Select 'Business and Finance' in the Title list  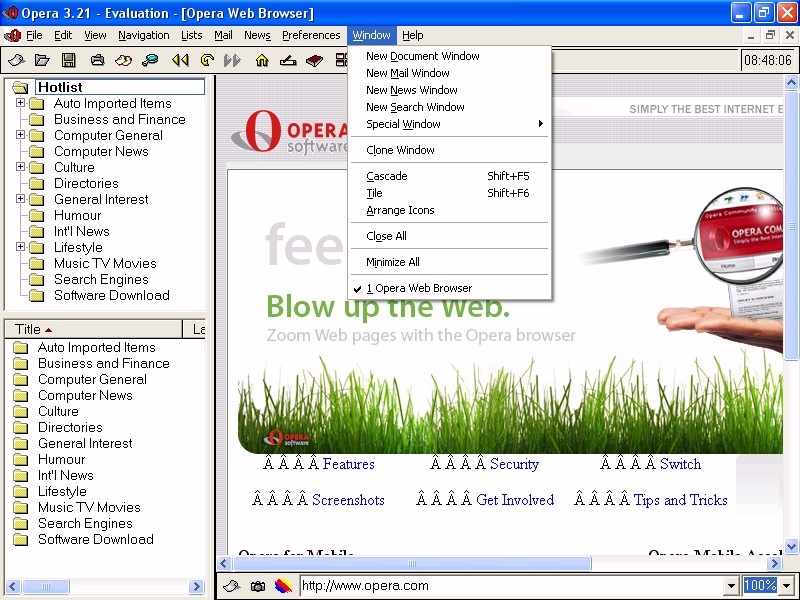[104, 364]
